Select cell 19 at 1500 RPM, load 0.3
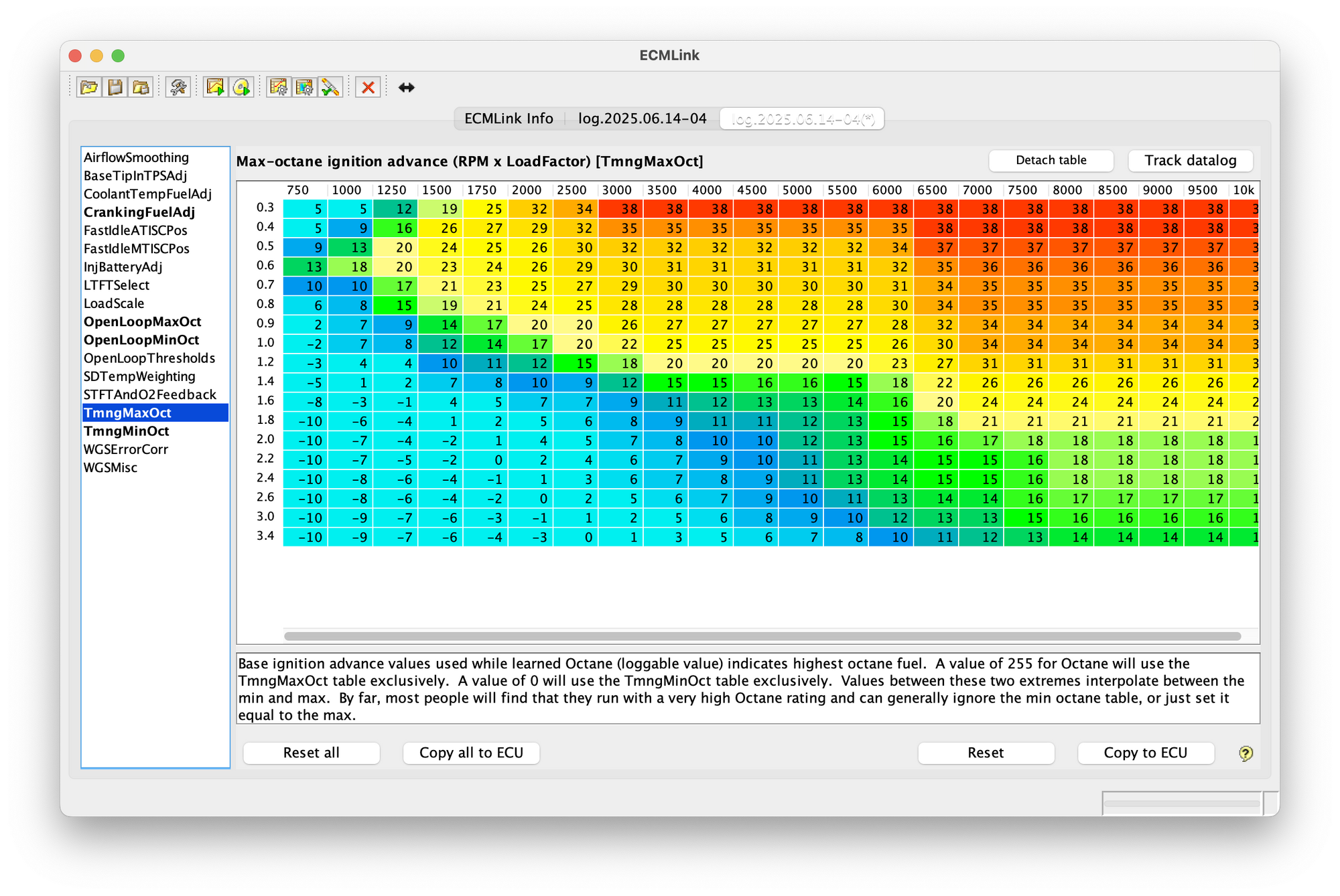 coord(440,209)
